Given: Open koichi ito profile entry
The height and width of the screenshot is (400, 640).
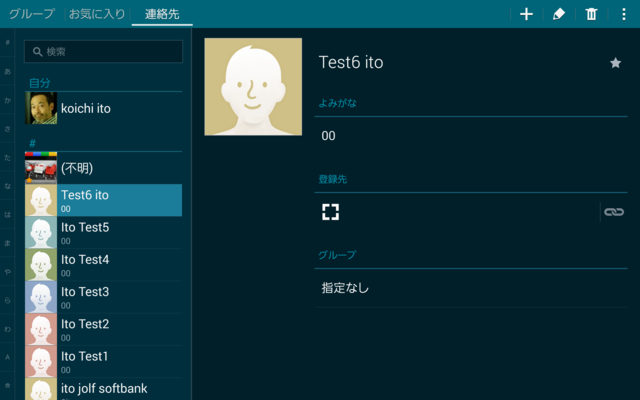Looking at the screenshot, I should pyautogui.click(x=103, y=108).
